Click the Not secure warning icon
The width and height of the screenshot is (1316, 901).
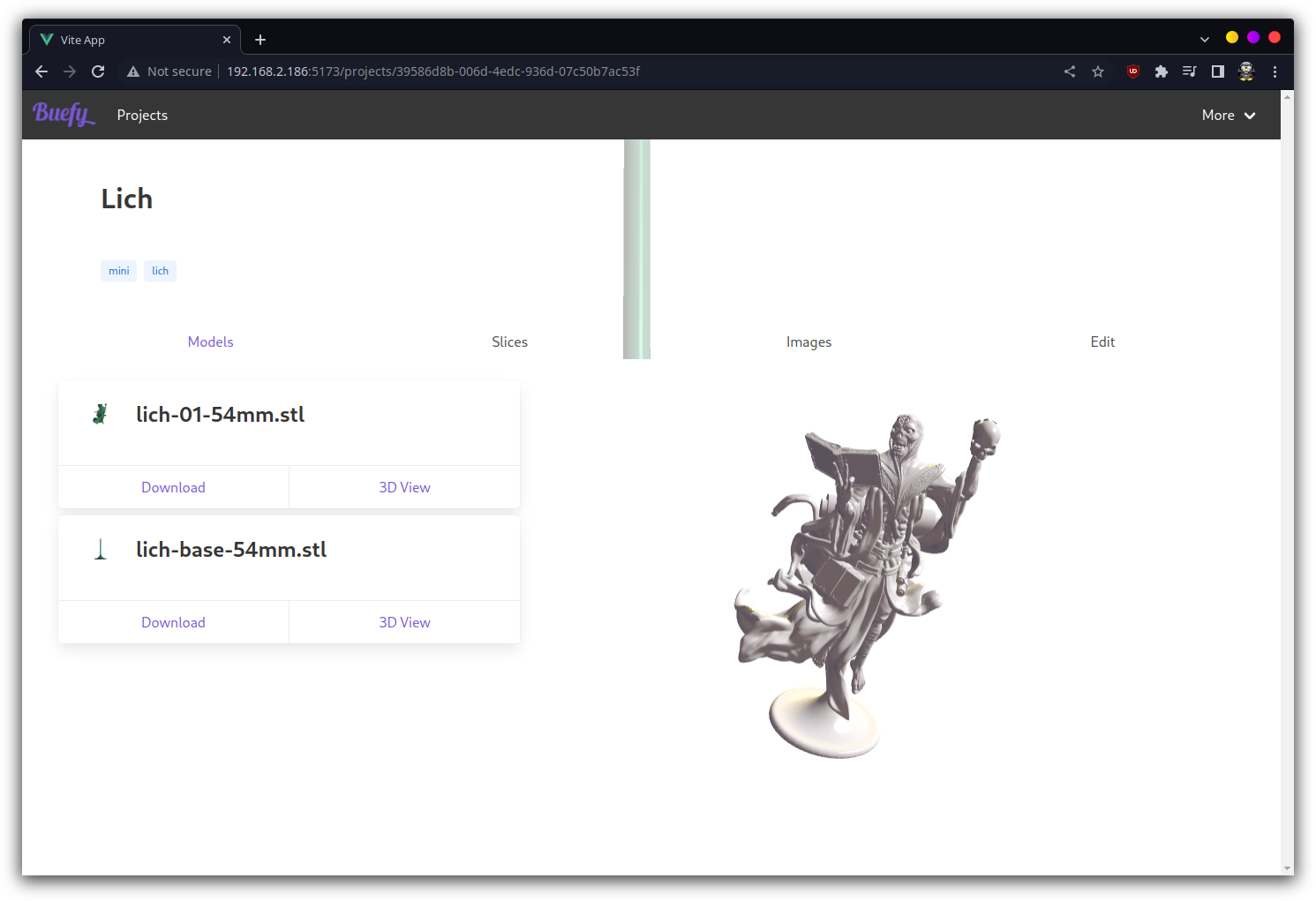[x=133, y=71]
